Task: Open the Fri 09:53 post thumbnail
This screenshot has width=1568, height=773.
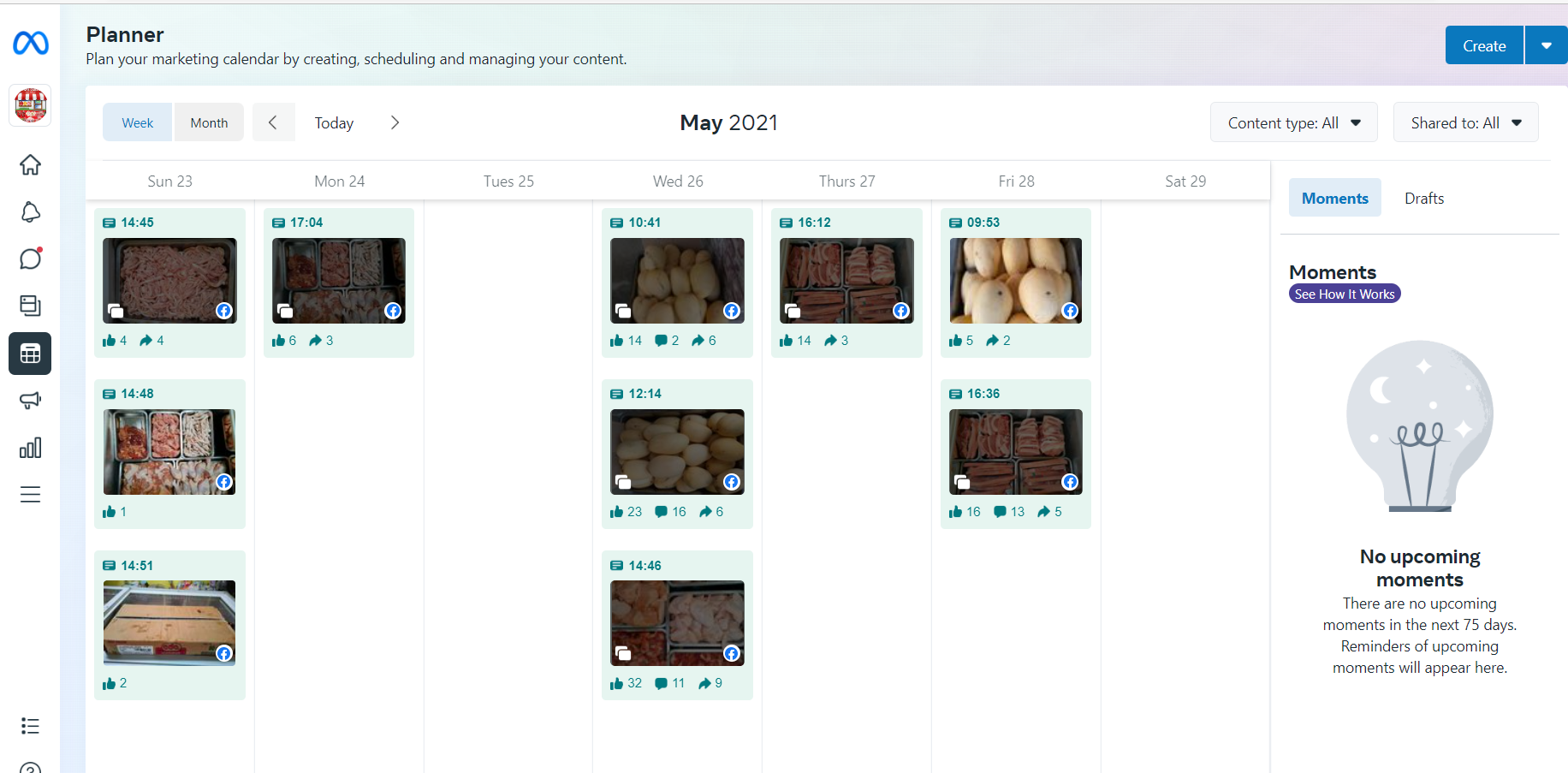Action: [x=1016, y=281]
